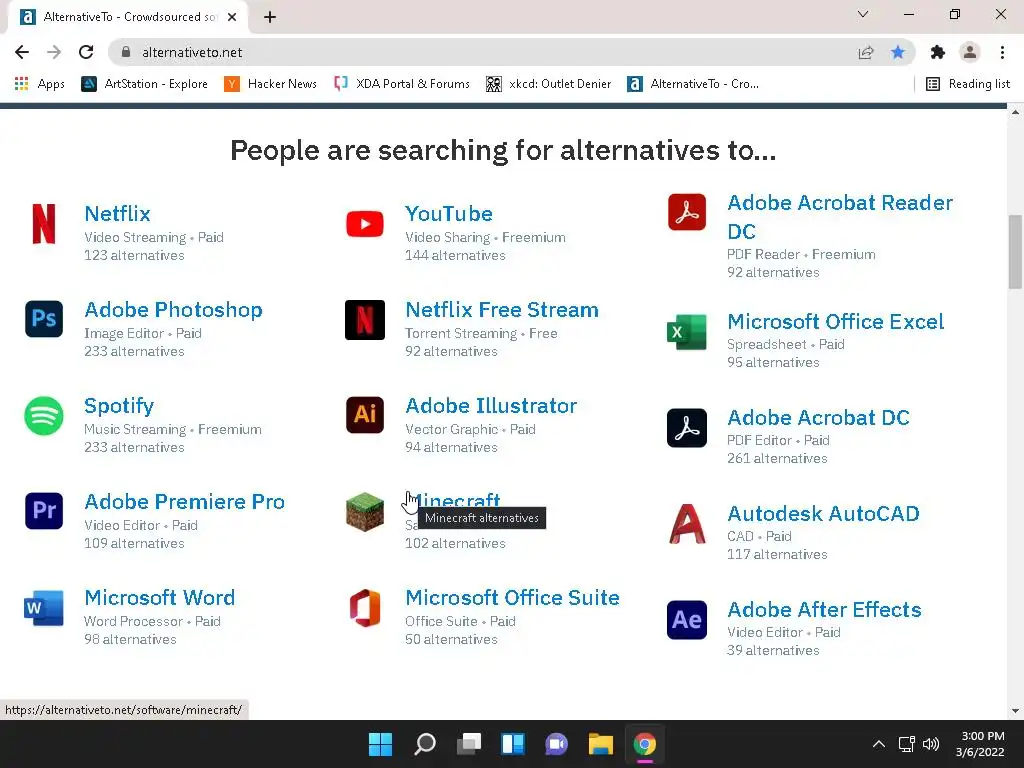
Task: Open Apps bookmarks shortcut
Action: pyautogui.click(x=39, y=84)
